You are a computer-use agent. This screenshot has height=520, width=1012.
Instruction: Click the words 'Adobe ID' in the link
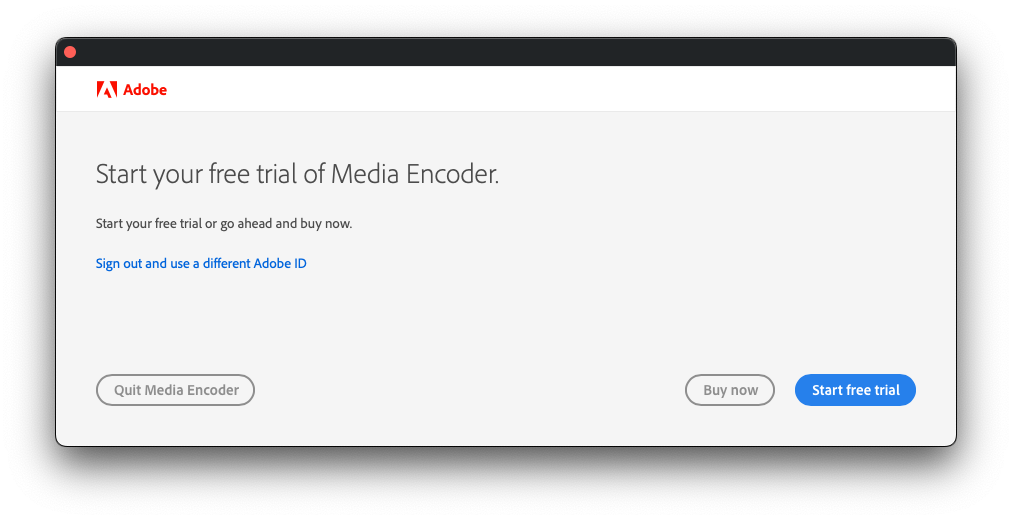tap(280, 264)
